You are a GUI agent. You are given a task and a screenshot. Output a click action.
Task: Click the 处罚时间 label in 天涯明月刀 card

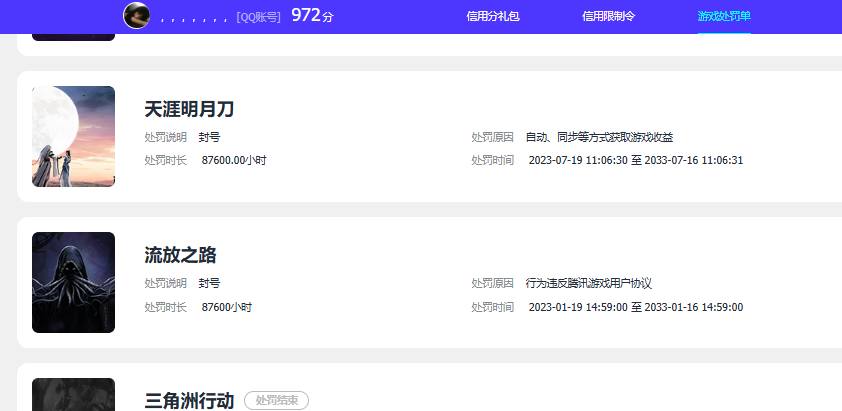click(492, 160)
